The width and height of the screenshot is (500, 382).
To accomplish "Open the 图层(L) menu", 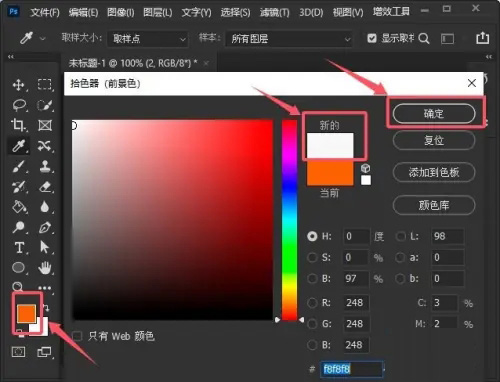I will [x=158, y=13].
